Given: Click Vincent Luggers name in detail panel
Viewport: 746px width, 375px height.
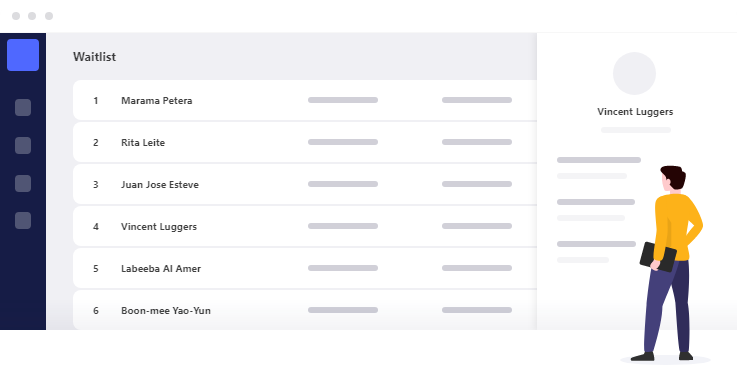Looking at the screenshot, I should [x=635, y=112].
